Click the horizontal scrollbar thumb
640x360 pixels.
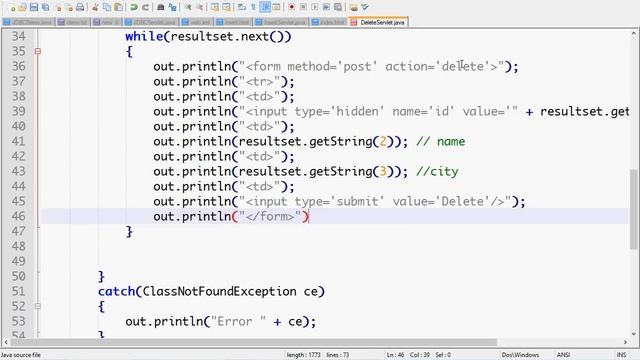pos(253,342)
